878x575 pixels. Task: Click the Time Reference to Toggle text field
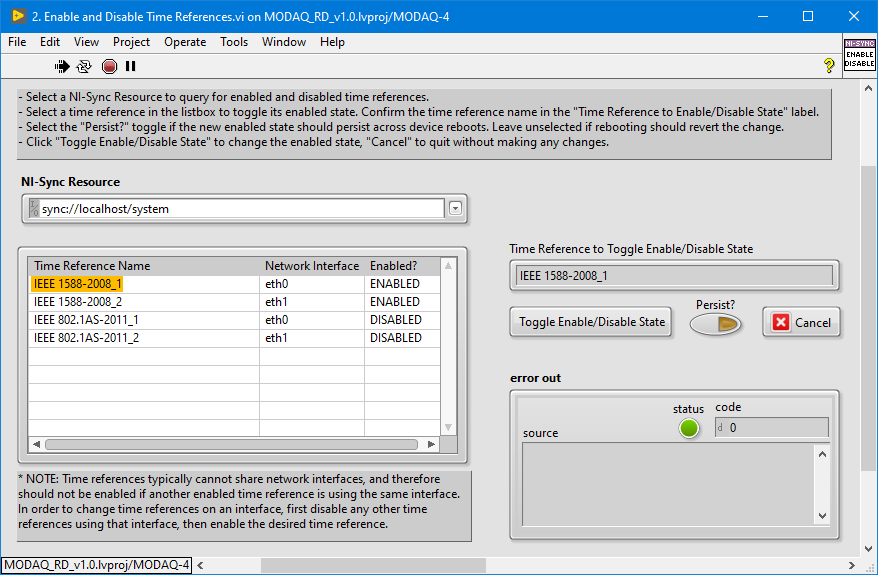(674, 275)
